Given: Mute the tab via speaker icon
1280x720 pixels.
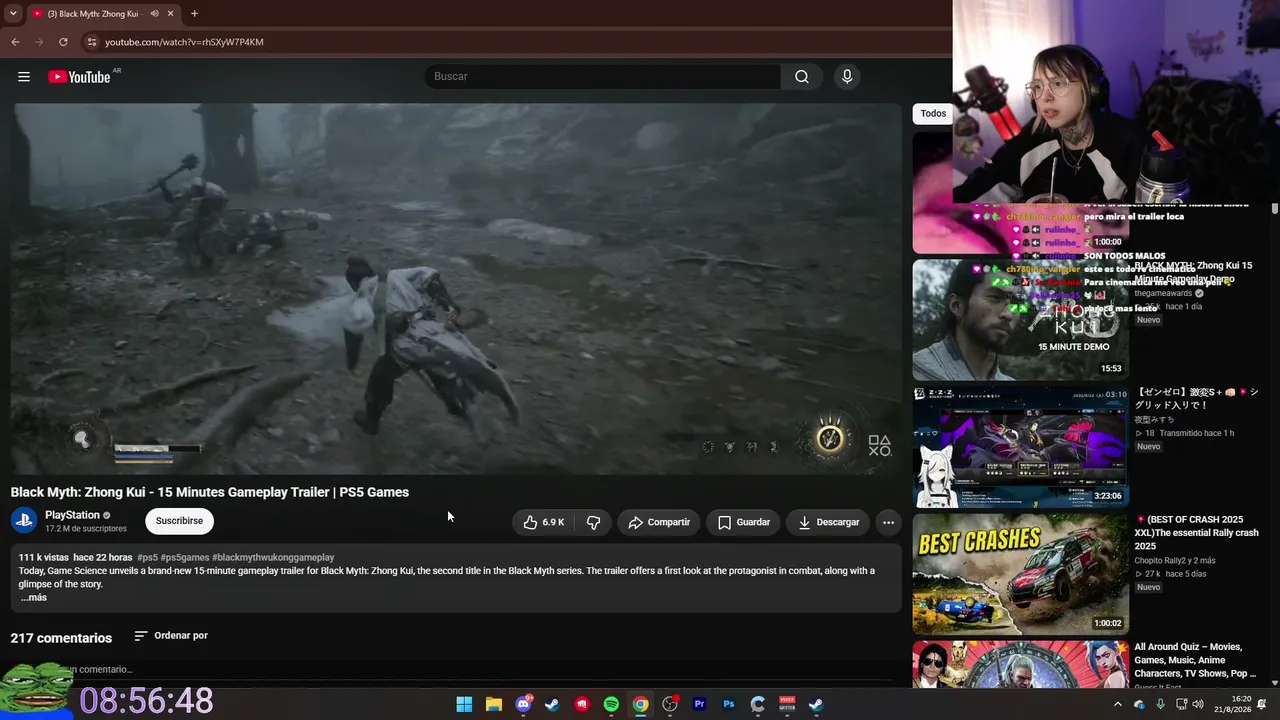Looking at the screenshot, I should [154, 14].
